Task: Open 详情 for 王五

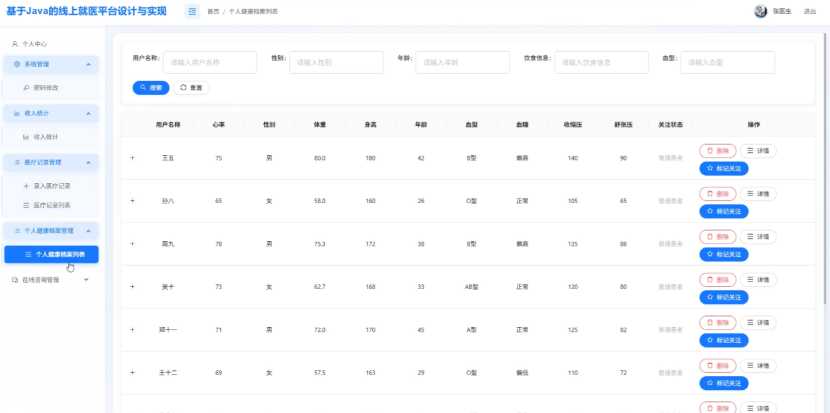Action: [x=758, y=151]
